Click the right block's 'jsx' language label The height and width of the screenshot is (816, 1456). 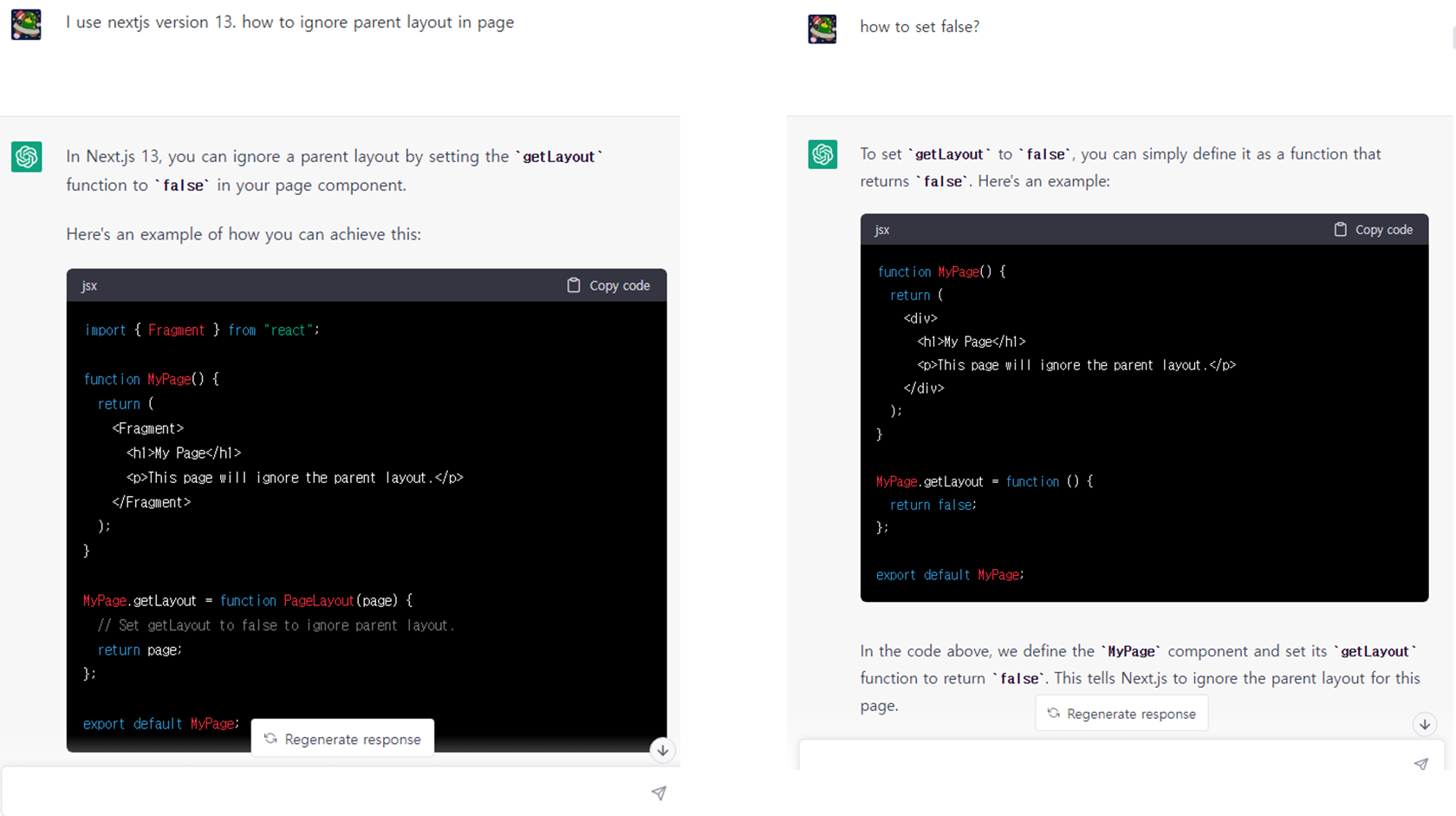point(882,230)
